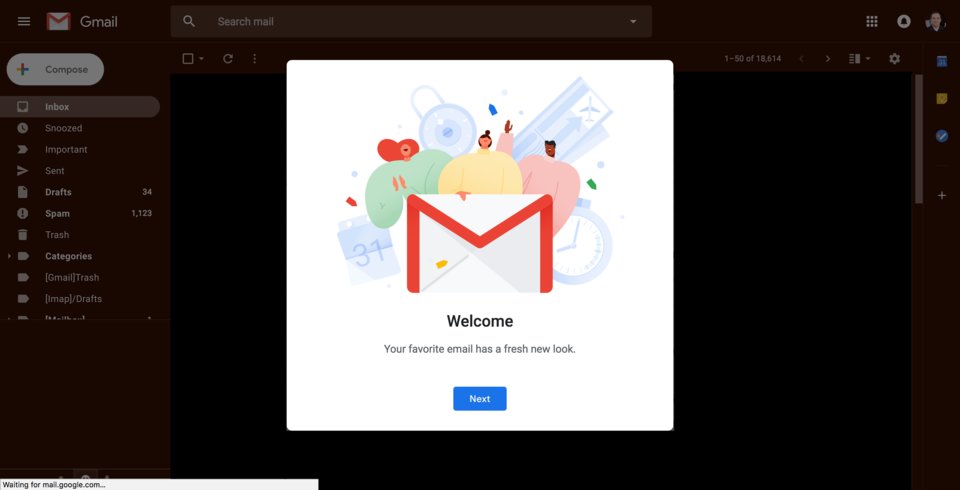Open the split pane mode dropdown
Screen dimensions: 960x490
tap(860, 59)
